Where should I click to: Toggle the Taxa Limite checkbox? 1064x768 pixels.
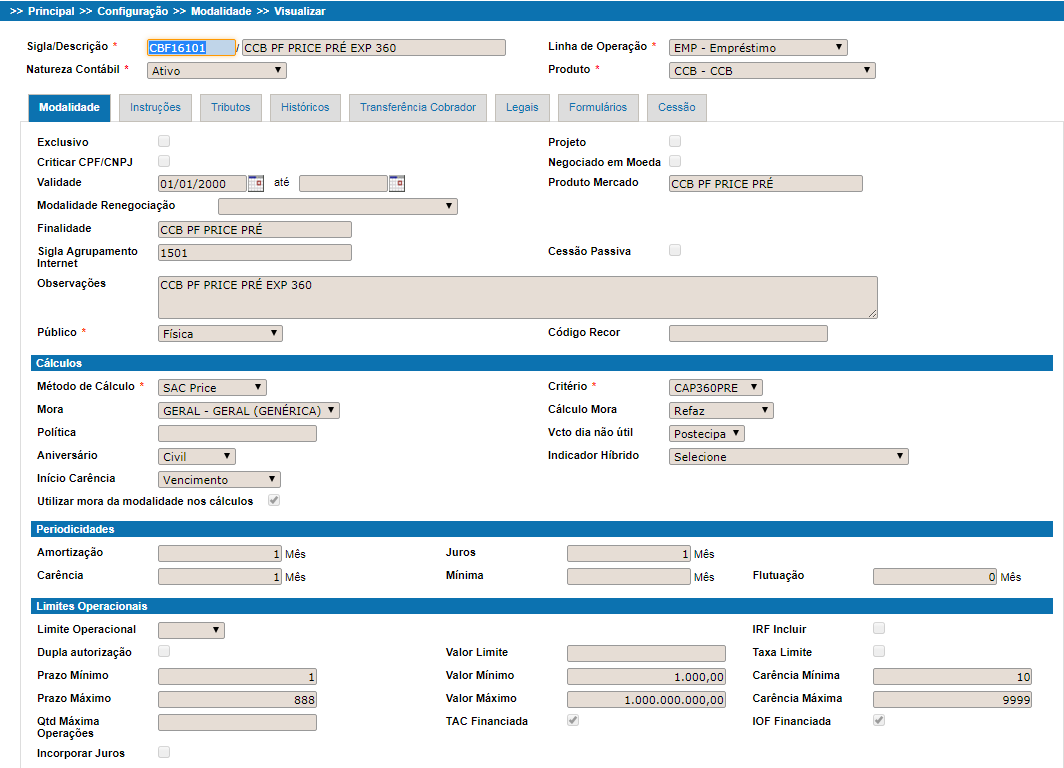point(879,651)
